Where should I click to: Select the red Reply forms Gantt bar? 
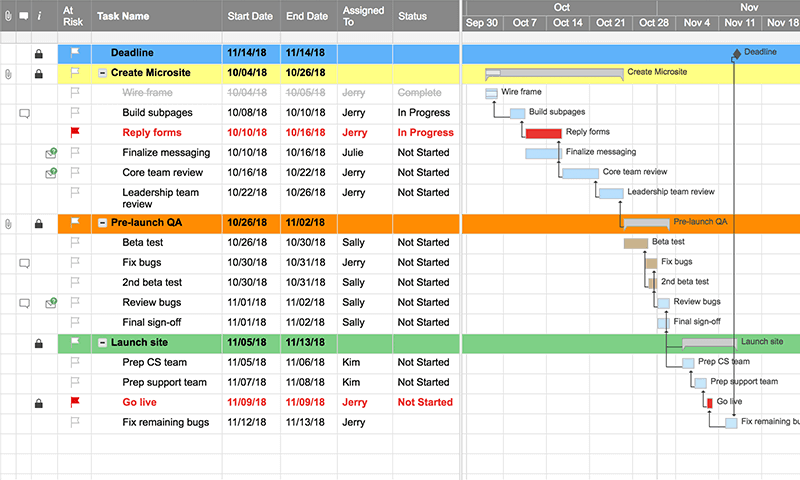tap(543, 133)
